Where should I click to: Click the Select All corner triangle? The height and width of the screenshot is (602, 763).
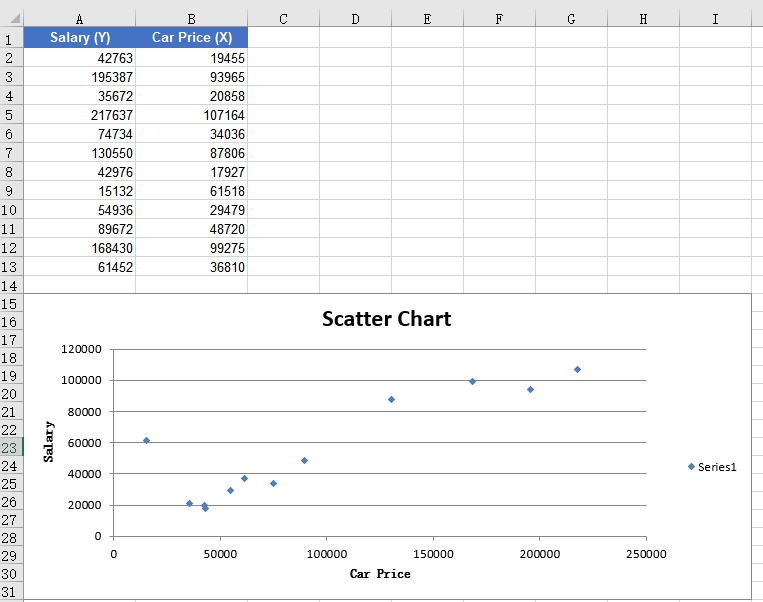(x=15, y=19)
